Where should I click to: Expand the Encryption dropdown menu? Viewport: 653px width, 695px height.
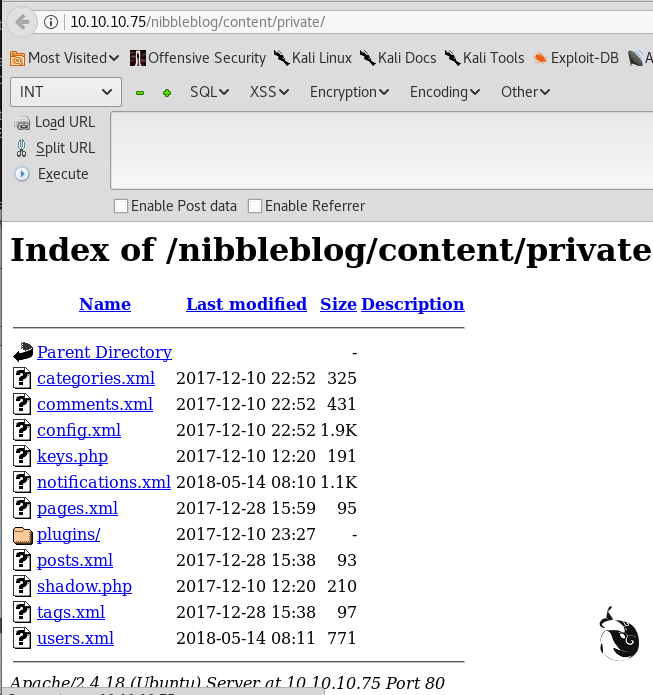pyautogui.click(x=349, y=92)
